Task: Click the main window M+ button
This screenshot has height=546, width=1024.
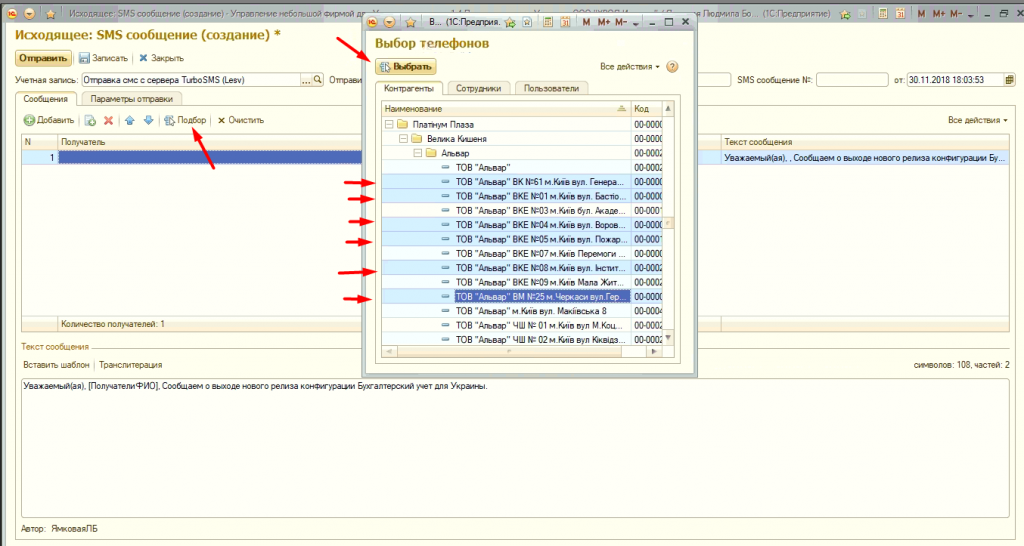Action: click(939, 14)
